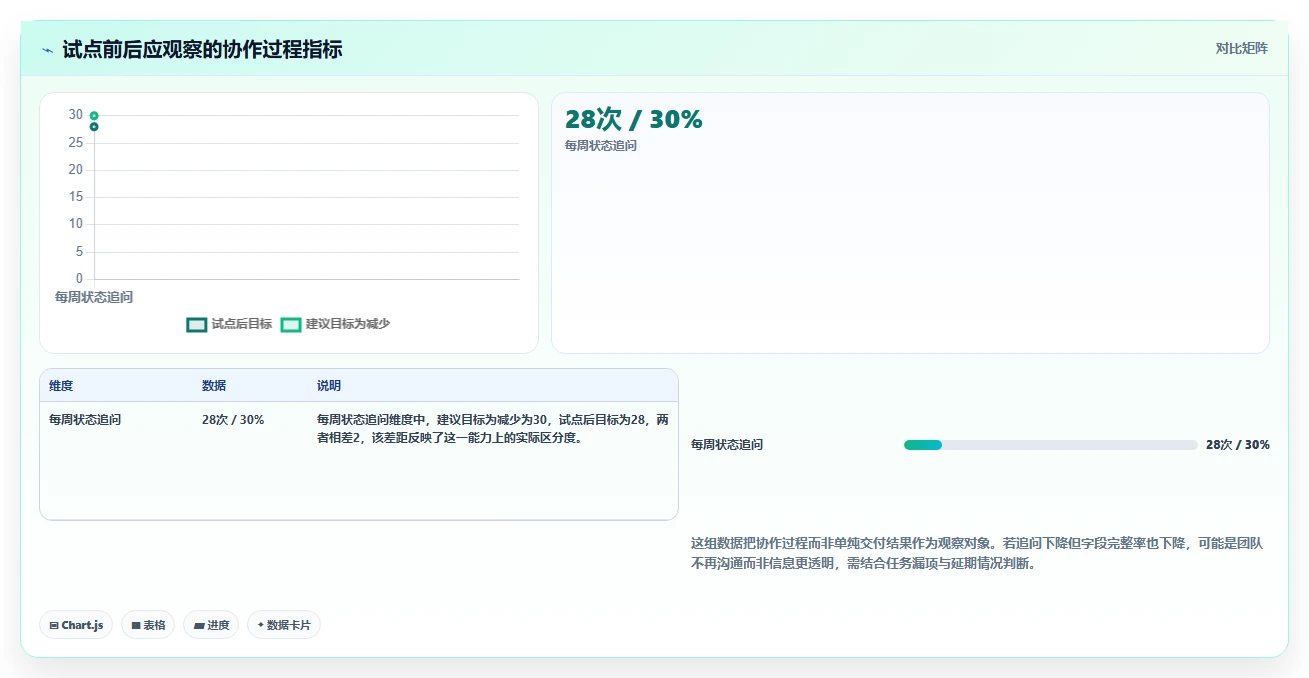Click the summary paragraph starting 这组数据
Viewport: 1309px width, 678px height.
977,553
